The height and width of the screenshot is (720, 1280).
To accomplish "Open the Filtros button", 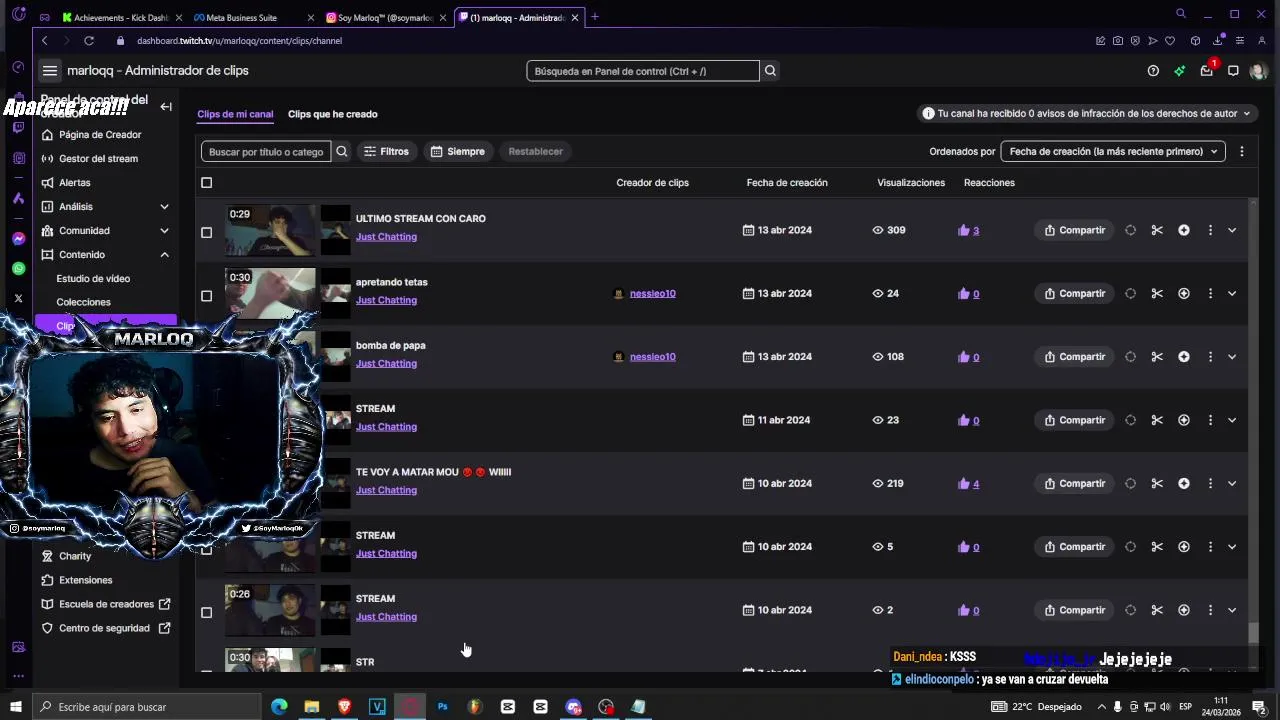I will (386, 151).
